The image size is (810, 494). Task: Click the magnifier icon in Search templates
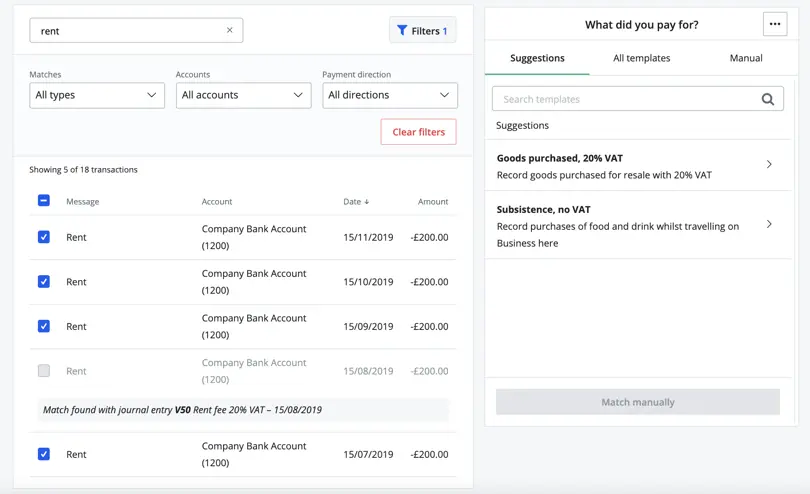pos(768,99)
